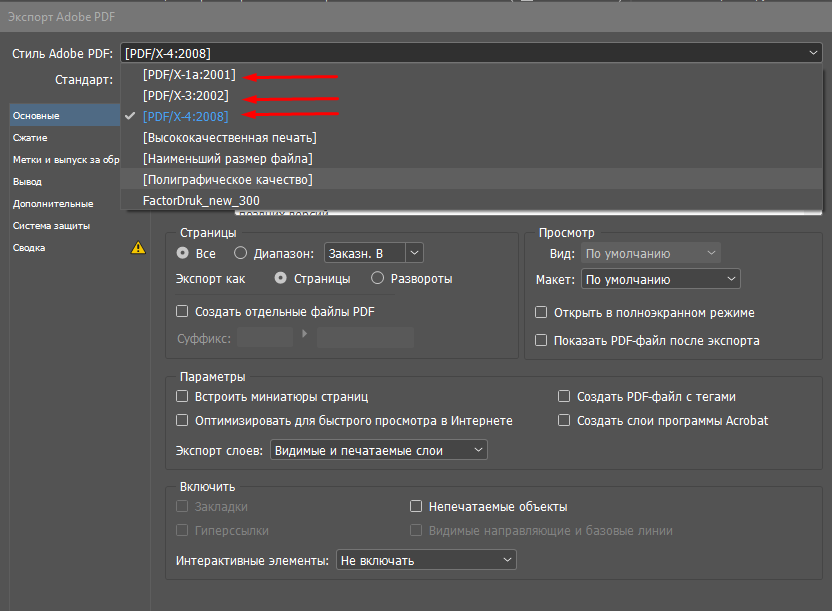The image size is (832, 611).
Task: Open the Дополнительные section
Action: (53, 204)
